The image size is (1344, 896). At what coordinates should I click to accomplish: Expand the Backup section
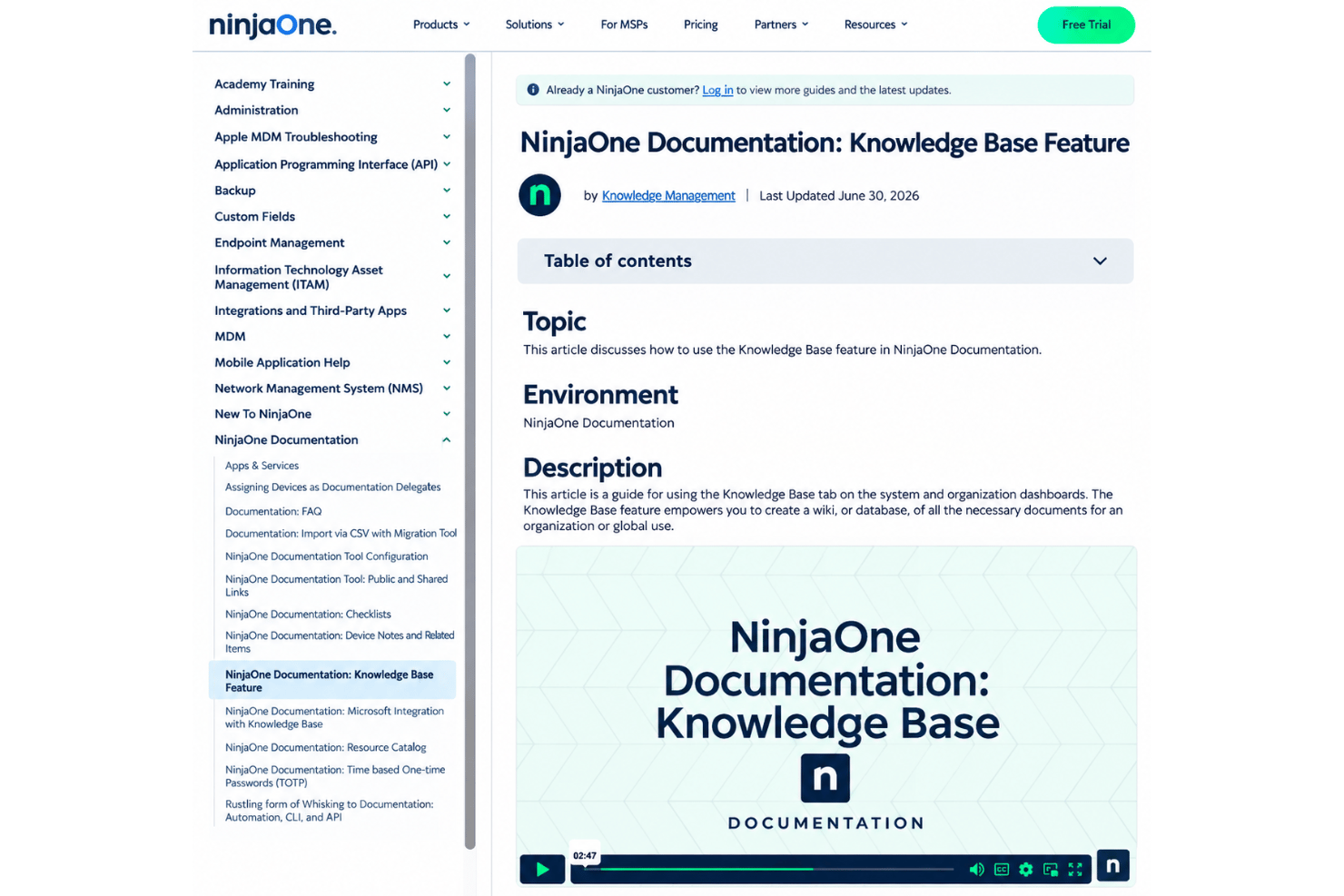[x=332, y=191]
